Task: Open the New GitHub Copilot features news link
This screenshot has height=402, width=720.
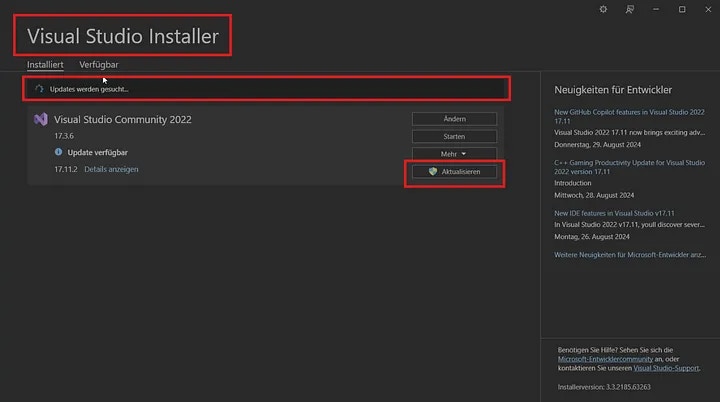Action: [629, 116]
